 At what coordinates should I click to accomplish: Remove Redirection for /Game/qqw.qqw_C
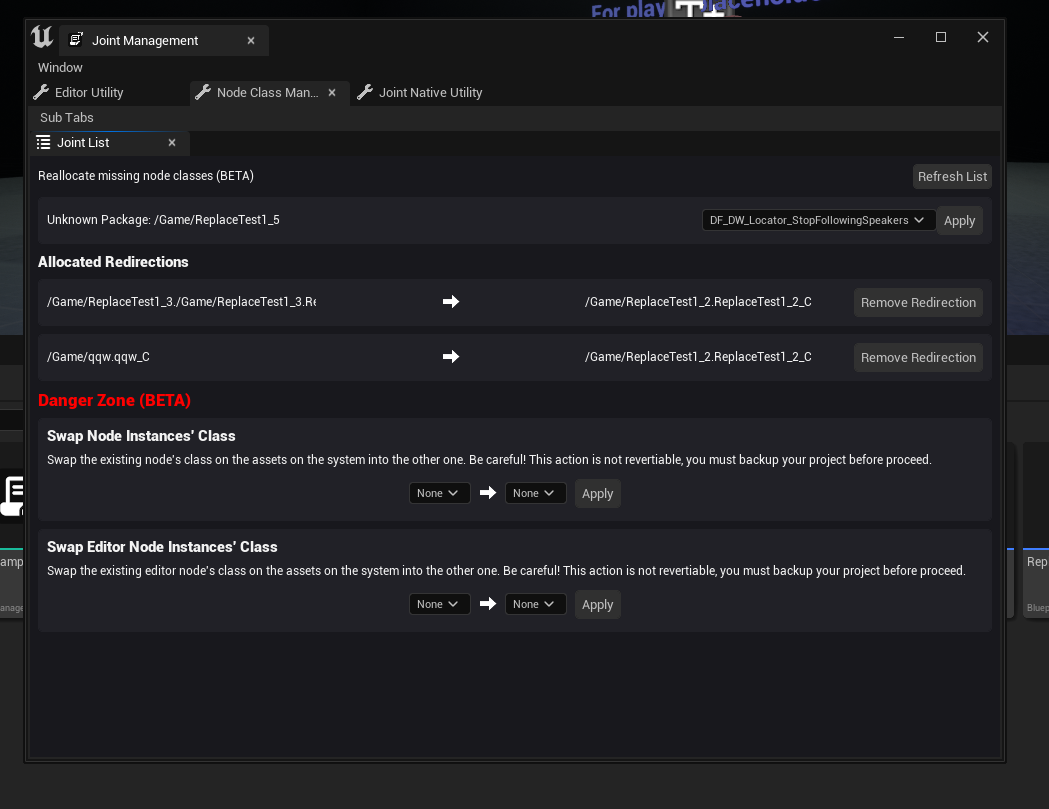coord(918,358)
